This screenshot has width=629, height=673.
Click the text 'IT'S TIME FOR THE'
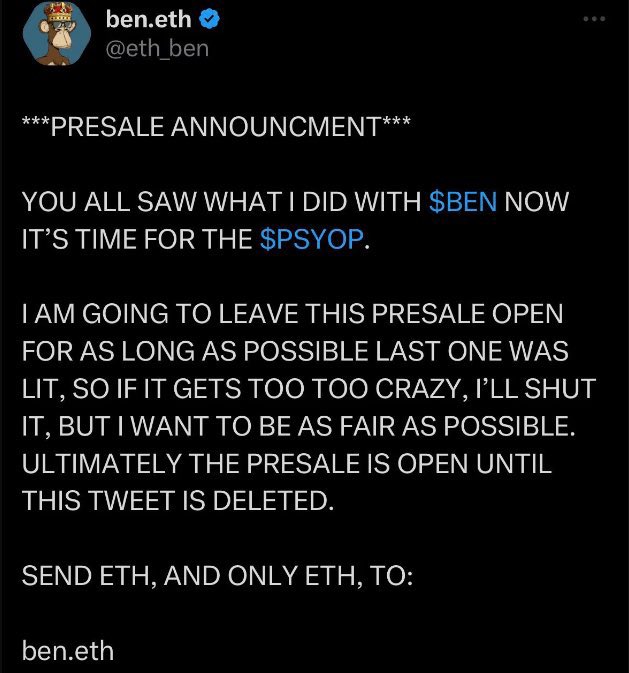pos(137,239)
